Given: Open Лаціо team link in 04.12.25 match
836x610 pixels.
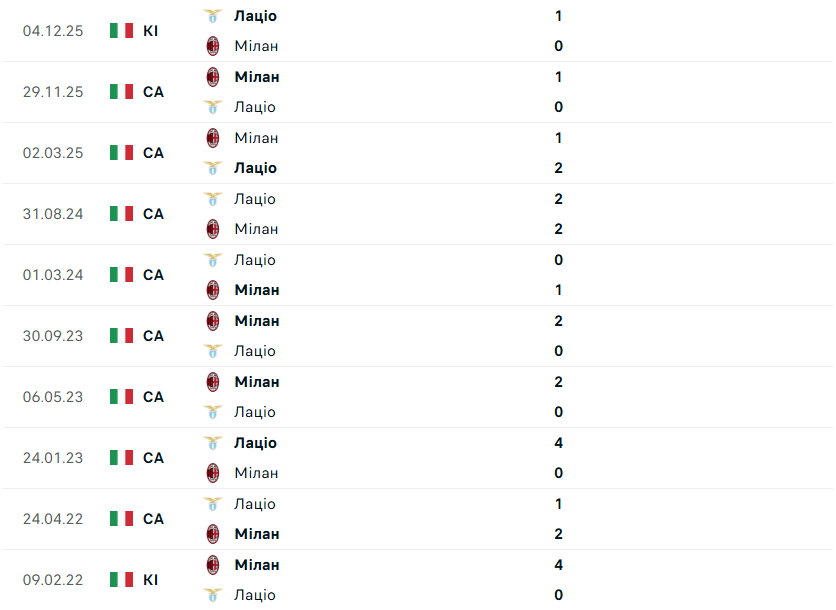Looking at the screenshot, I should pos(255,16).
